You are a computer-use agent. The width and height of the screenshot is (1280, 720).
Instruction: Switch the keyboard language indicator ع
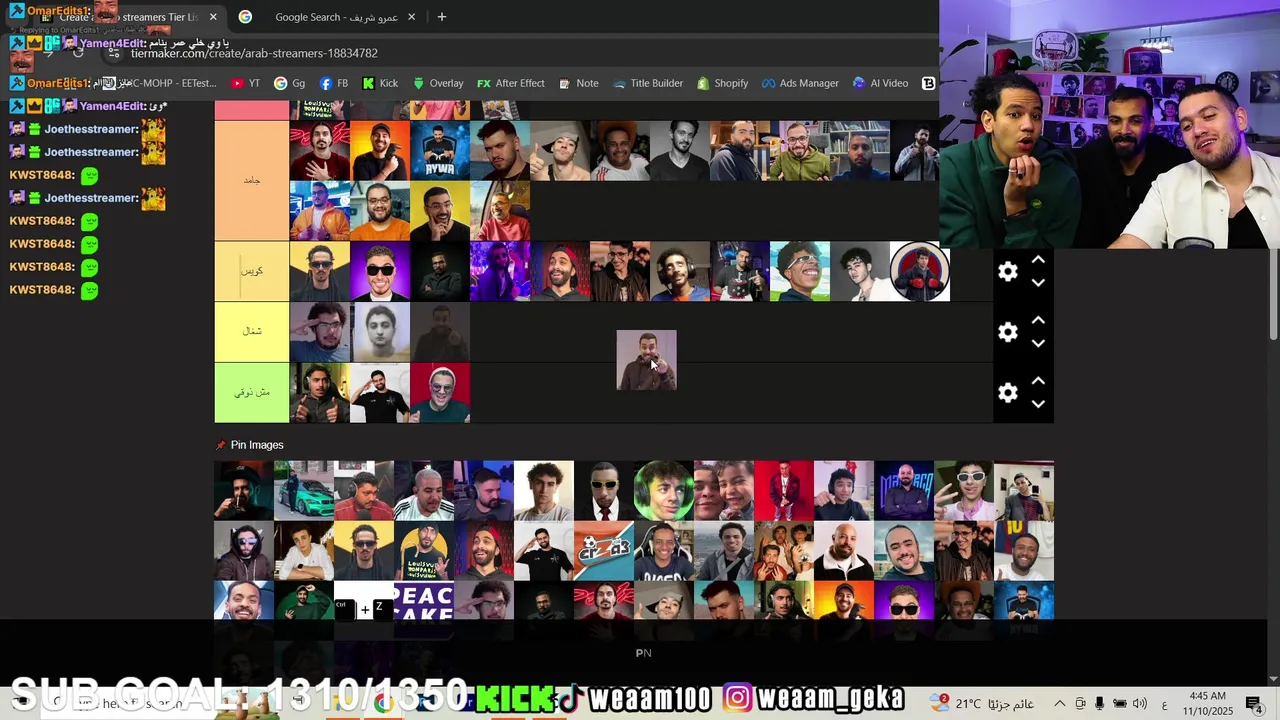tap(1165, 704)
